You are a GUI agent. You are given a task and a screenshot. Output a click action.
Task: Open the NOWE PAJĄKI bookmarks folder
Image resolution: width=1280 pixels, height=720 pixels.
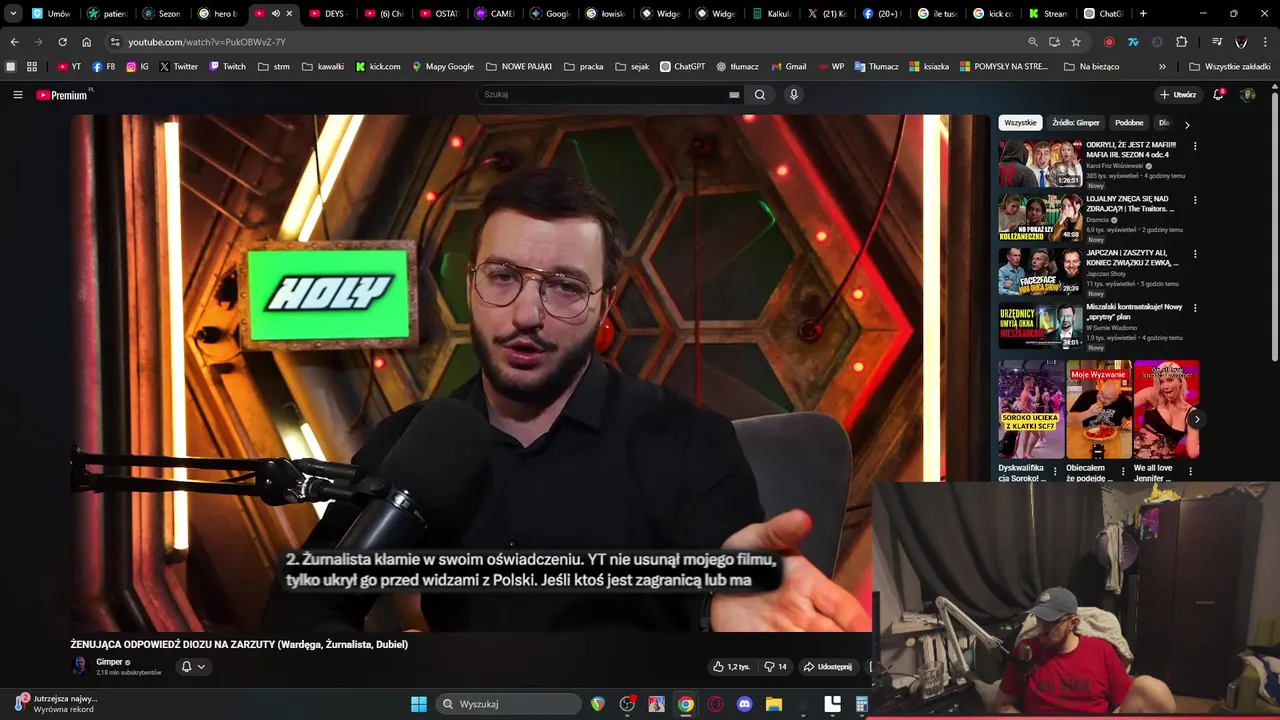click(x=519, y=67)
